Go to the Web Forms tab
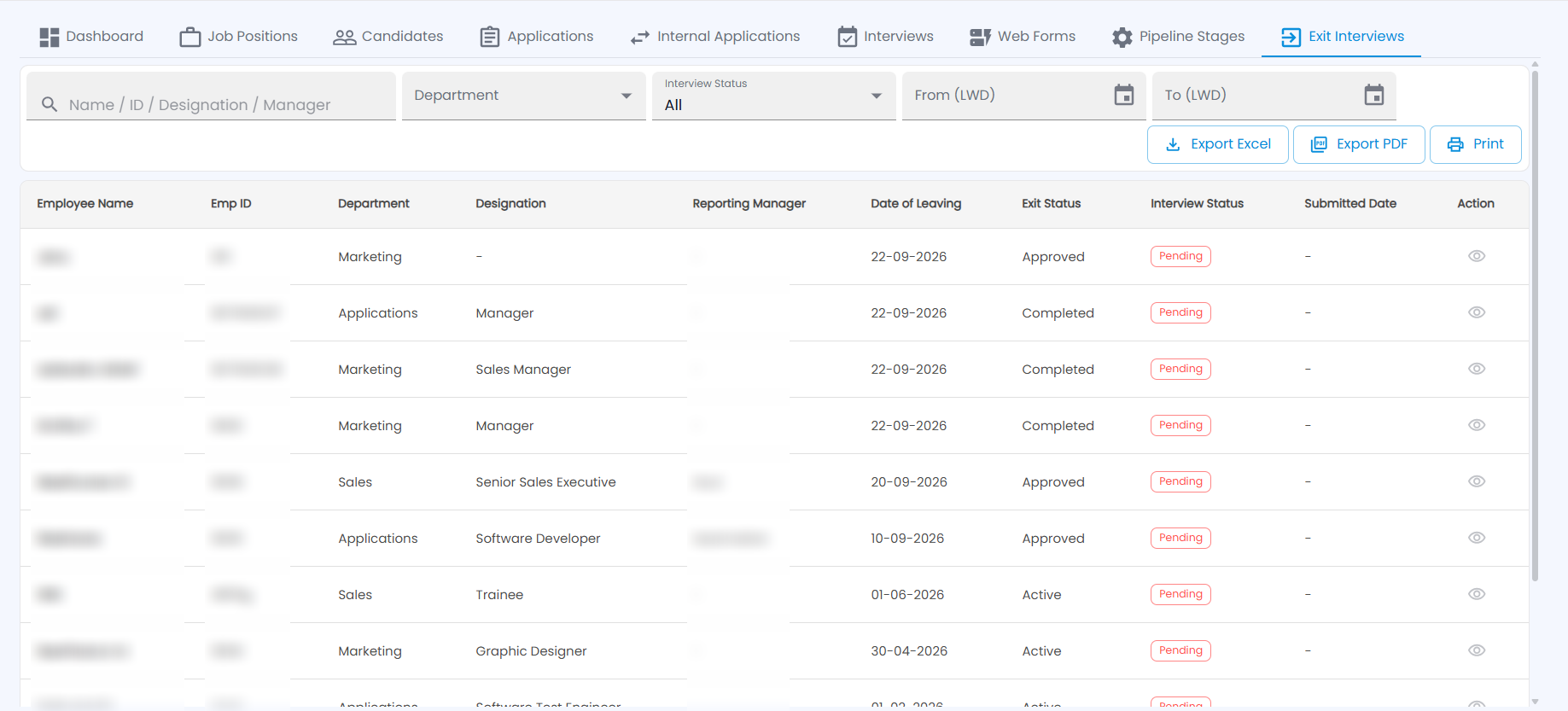Viewport: 1568px width, 711px height. 1023,37
